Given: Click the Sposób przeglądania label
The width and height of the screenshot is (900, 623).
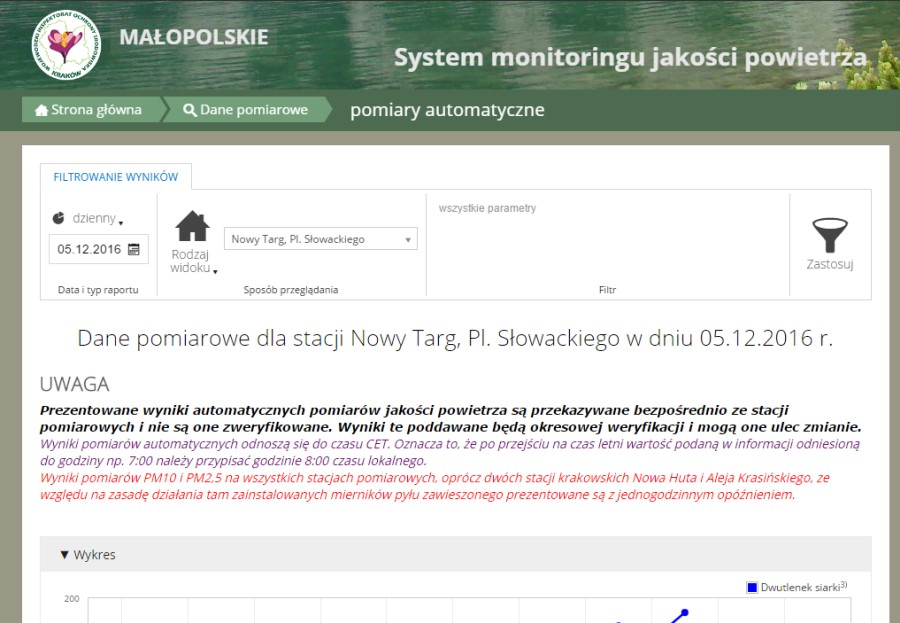Looking at the screenshot, I should pyautogui.click(x=290, y=290).
